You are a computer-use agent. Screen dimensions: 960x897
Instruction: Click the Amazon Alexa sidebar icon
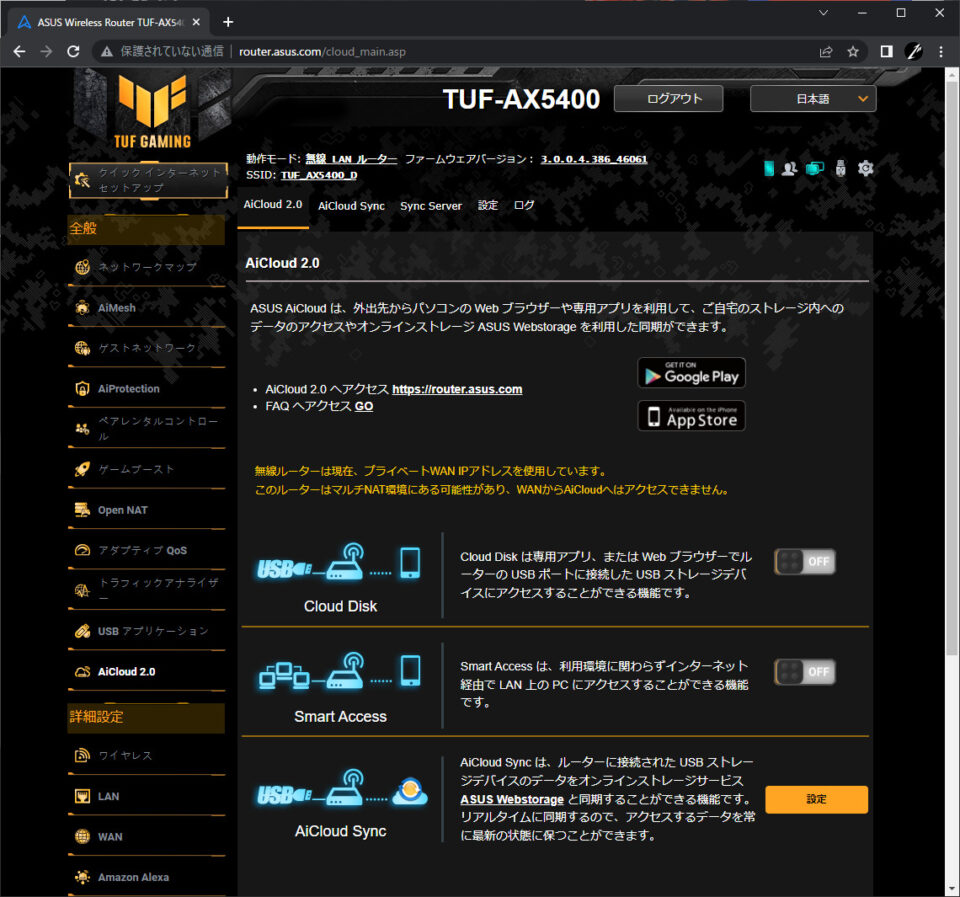click(82, 877)
